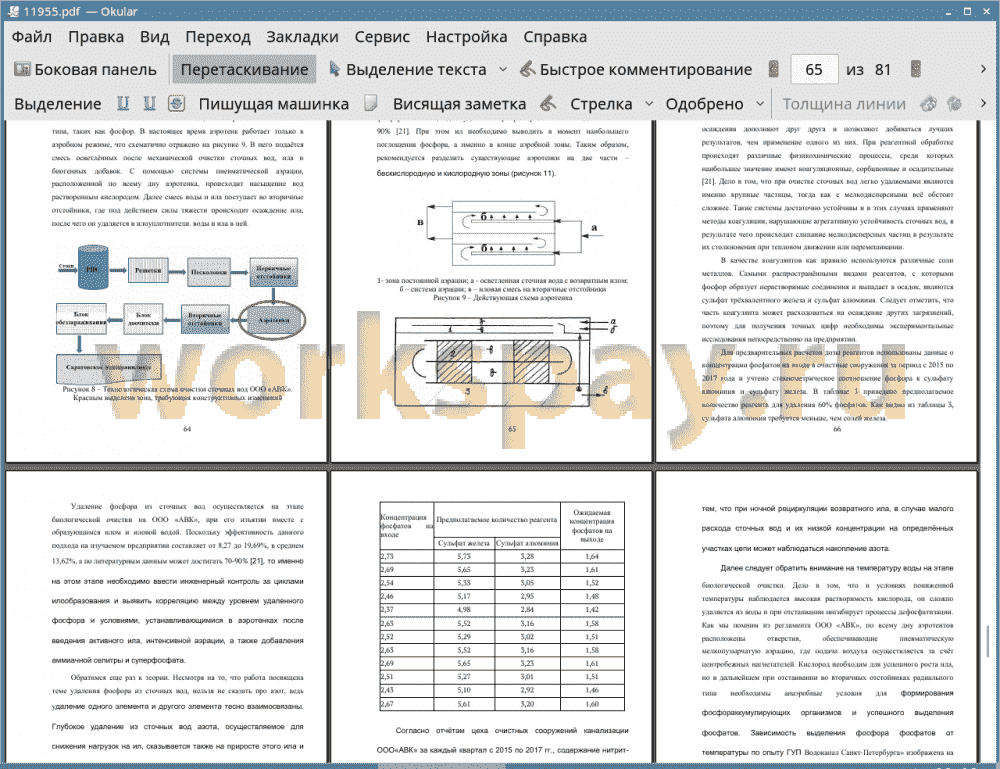This screenshot has height=769, width=1000.
Task: Switch to Выделение текста mode
Action: coord(408,70)
